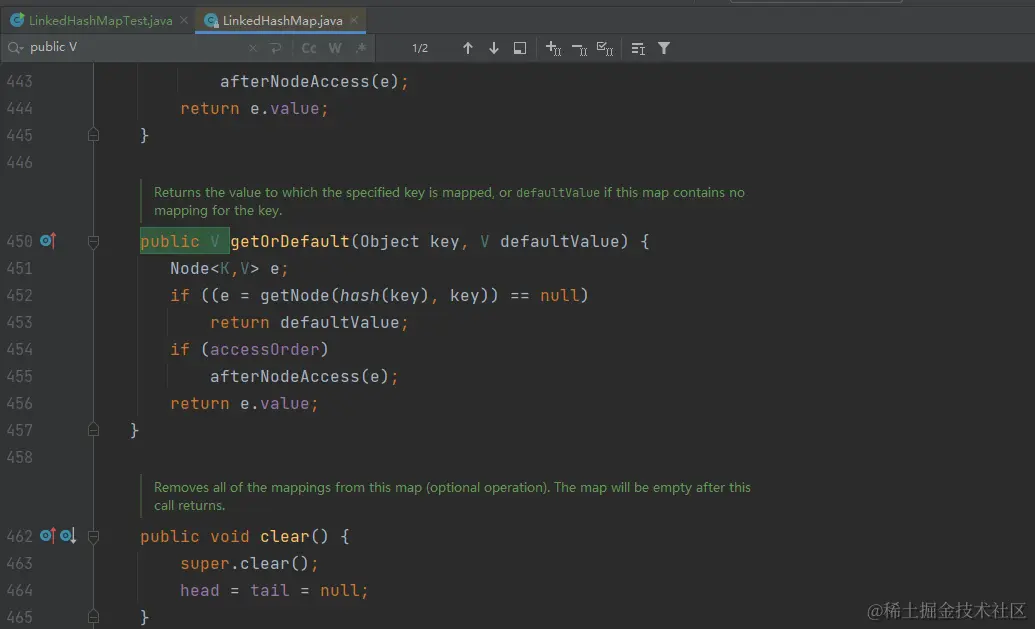Click fold end marker at line 465
This screenshot has width=1035, height=629.
(93, 617)
